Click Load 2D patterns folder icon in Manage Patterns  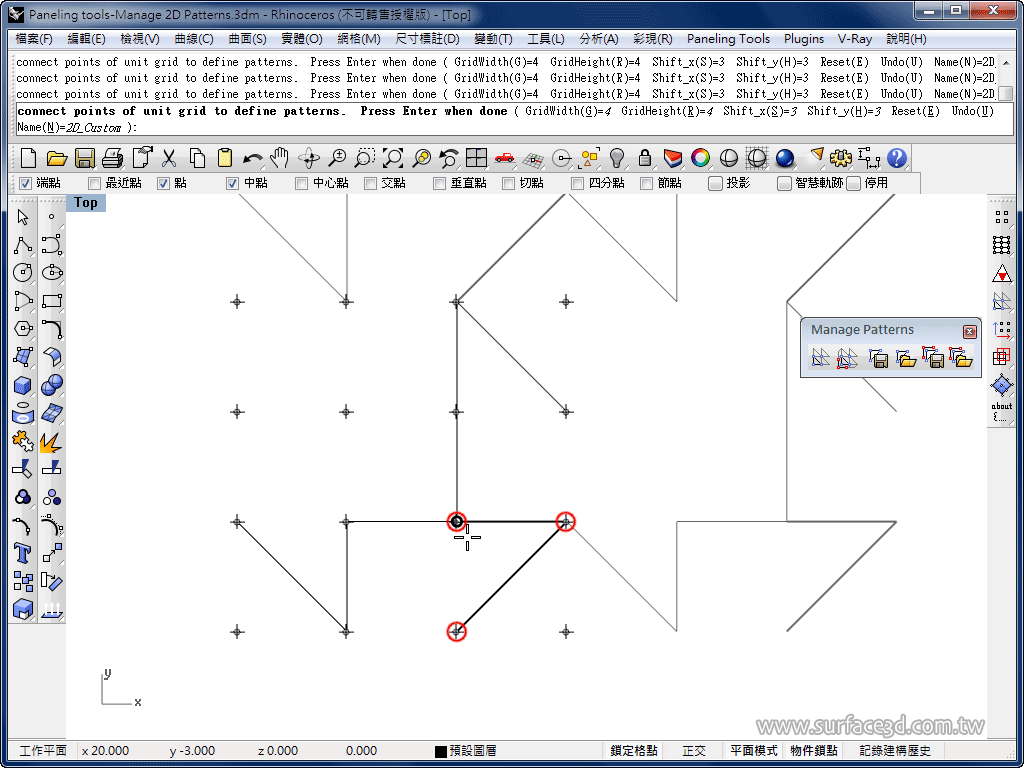pos(906,358)
